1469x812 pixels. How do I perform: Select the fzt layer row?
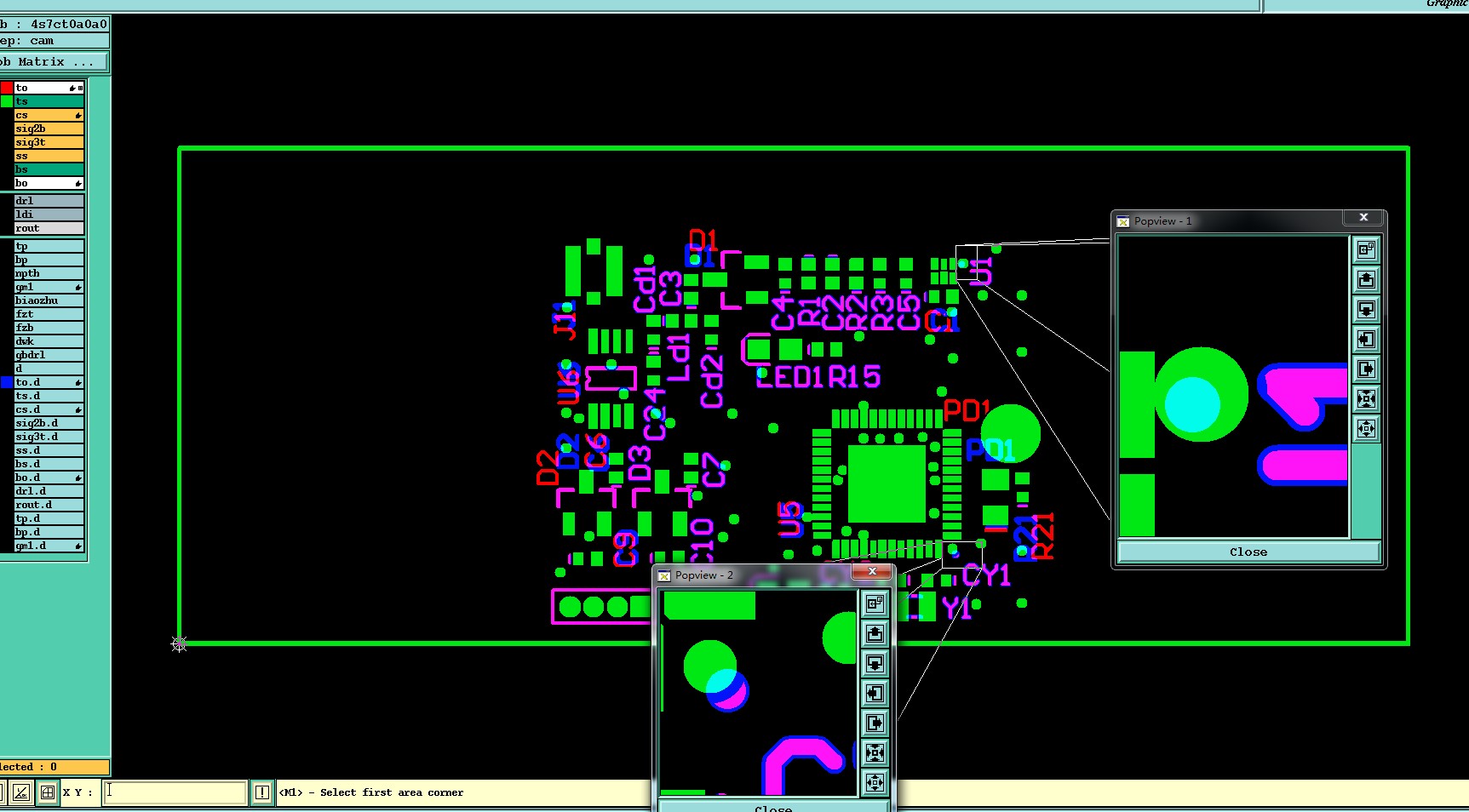point(49,314)
